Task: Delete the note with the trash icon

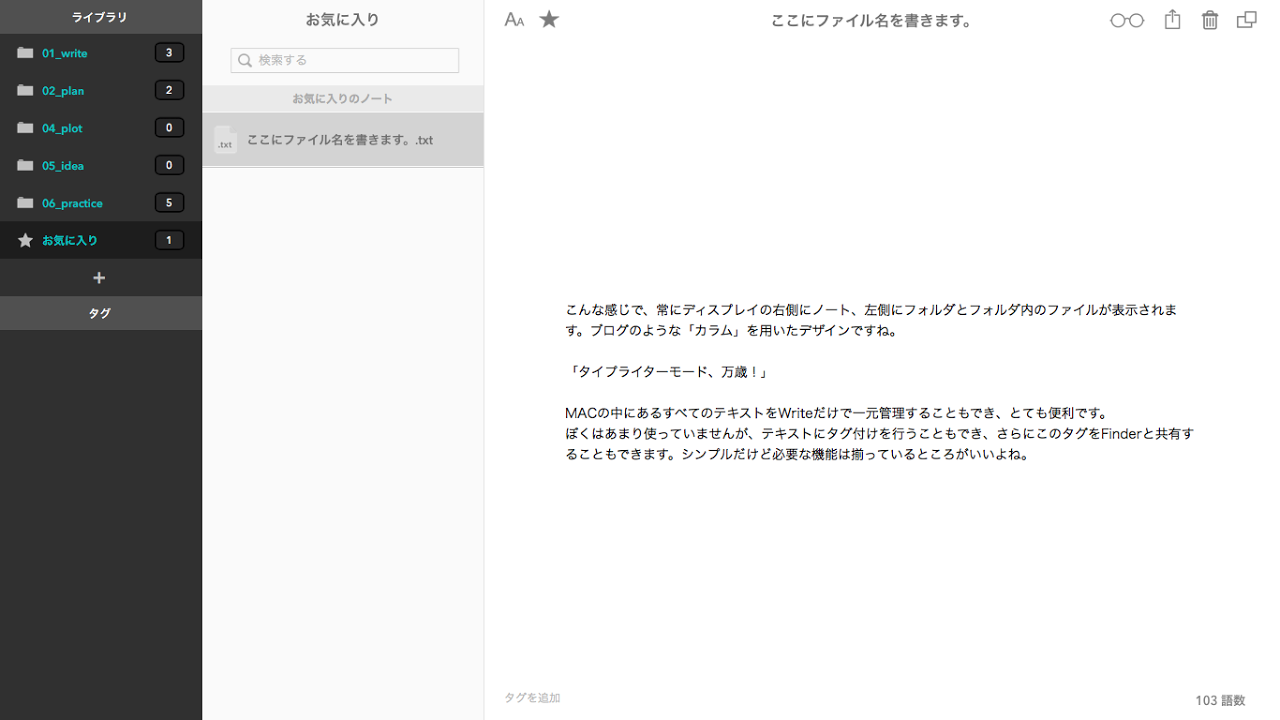Action: (1210, 19)
